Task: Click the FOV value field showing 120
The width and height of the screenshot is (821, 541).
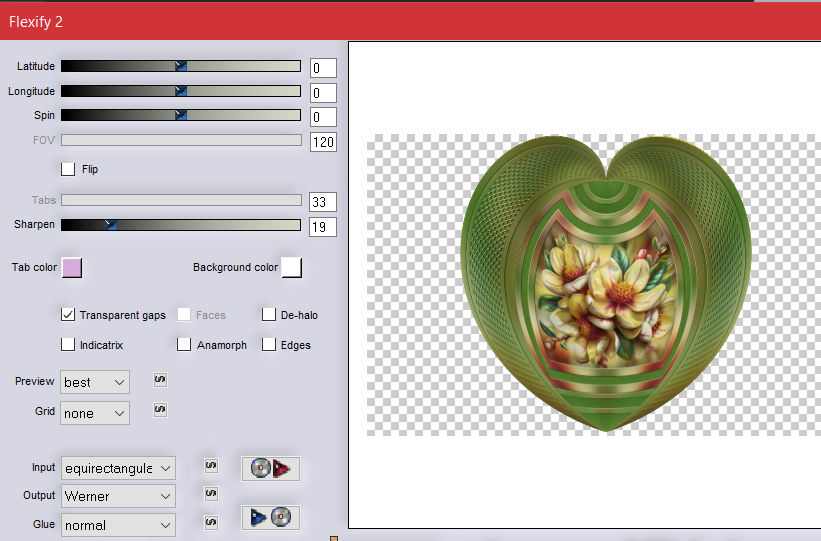Action: 323,142
